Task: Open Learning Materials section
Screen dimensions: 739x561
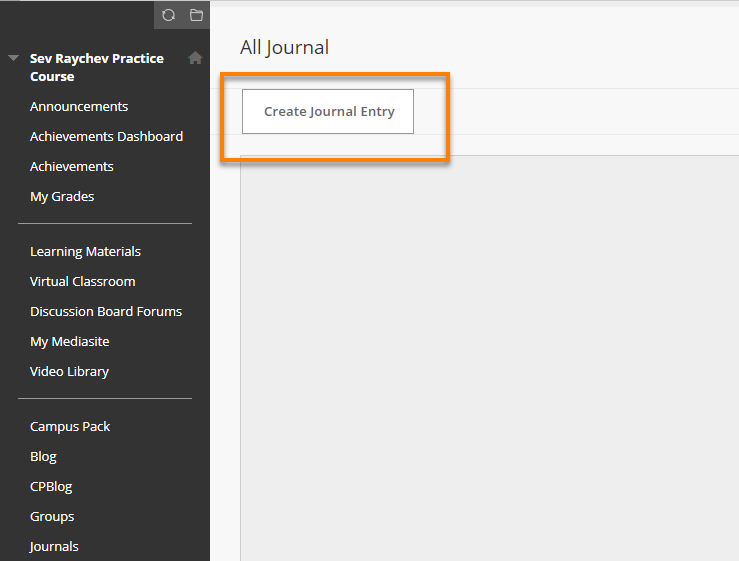Action: click(85, 252)
